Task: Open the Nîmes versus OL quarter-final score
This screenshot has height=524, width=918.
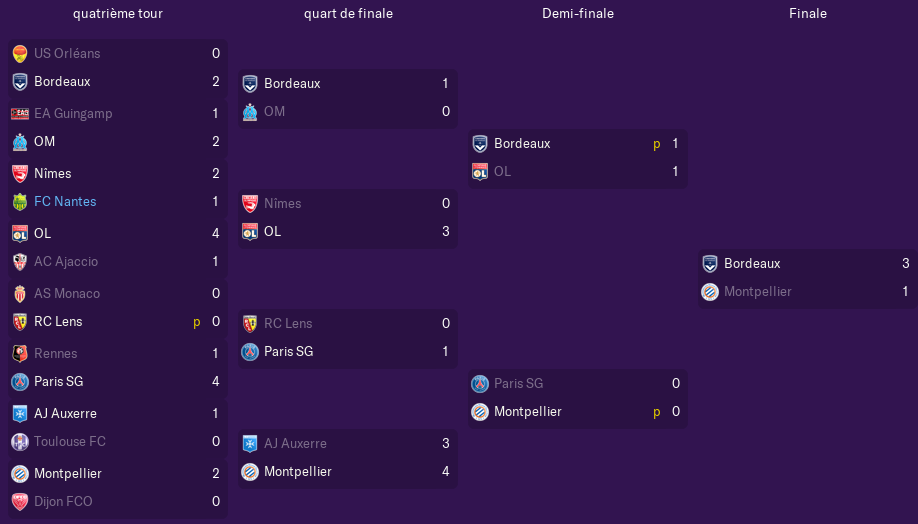Action: coord(446,217)
